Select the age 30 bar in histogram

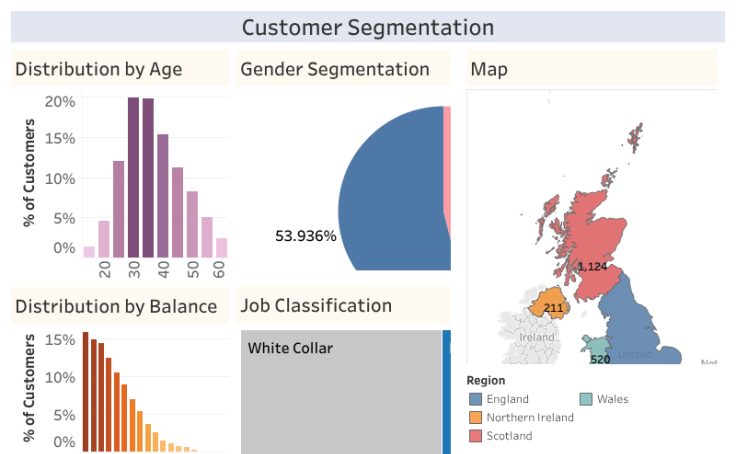(x=133, y=178)
